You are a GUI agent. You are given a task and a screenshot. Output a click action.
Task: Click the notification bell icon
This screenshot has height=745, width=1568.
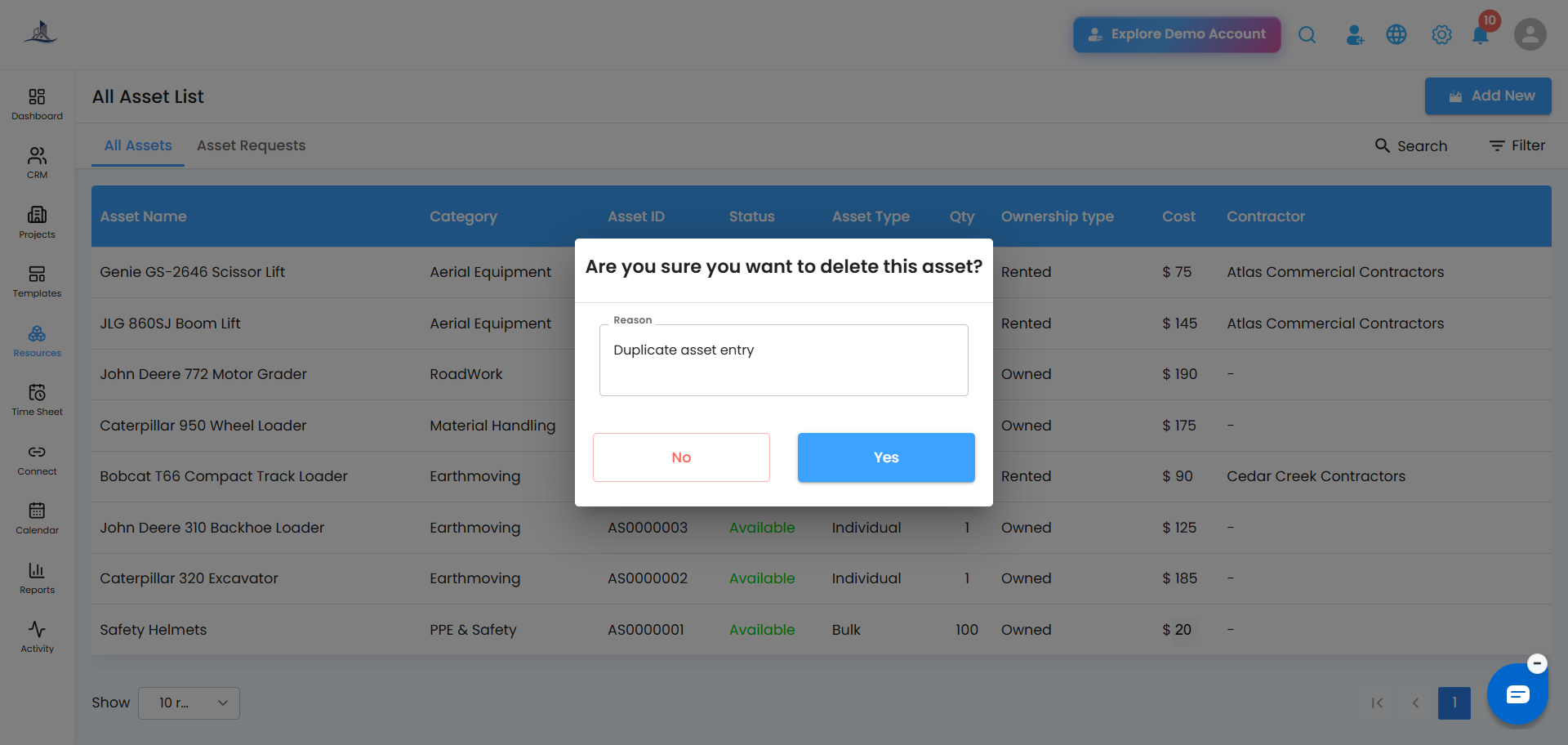(1480, 35)
